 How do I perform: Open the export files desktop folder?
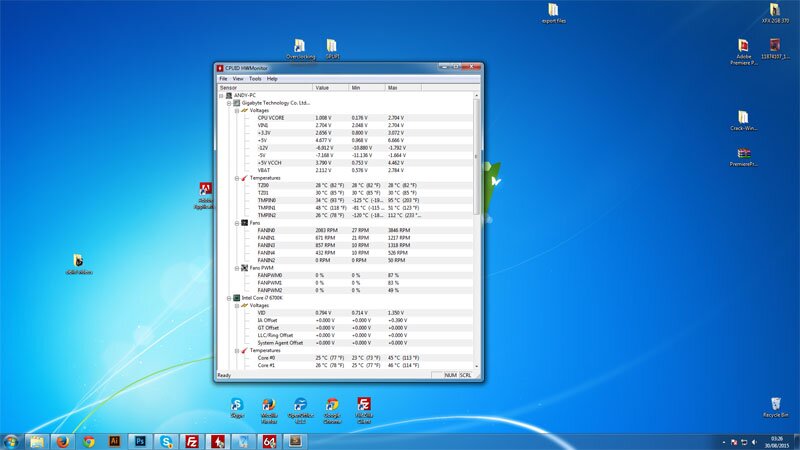click(x=554, y=13)
